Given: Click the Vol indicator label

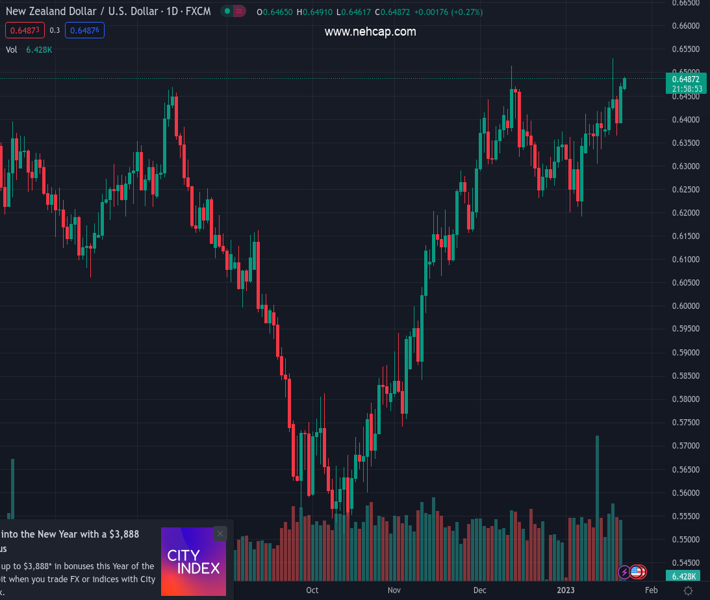Looking at the screenshot, I should pos(12,49).
